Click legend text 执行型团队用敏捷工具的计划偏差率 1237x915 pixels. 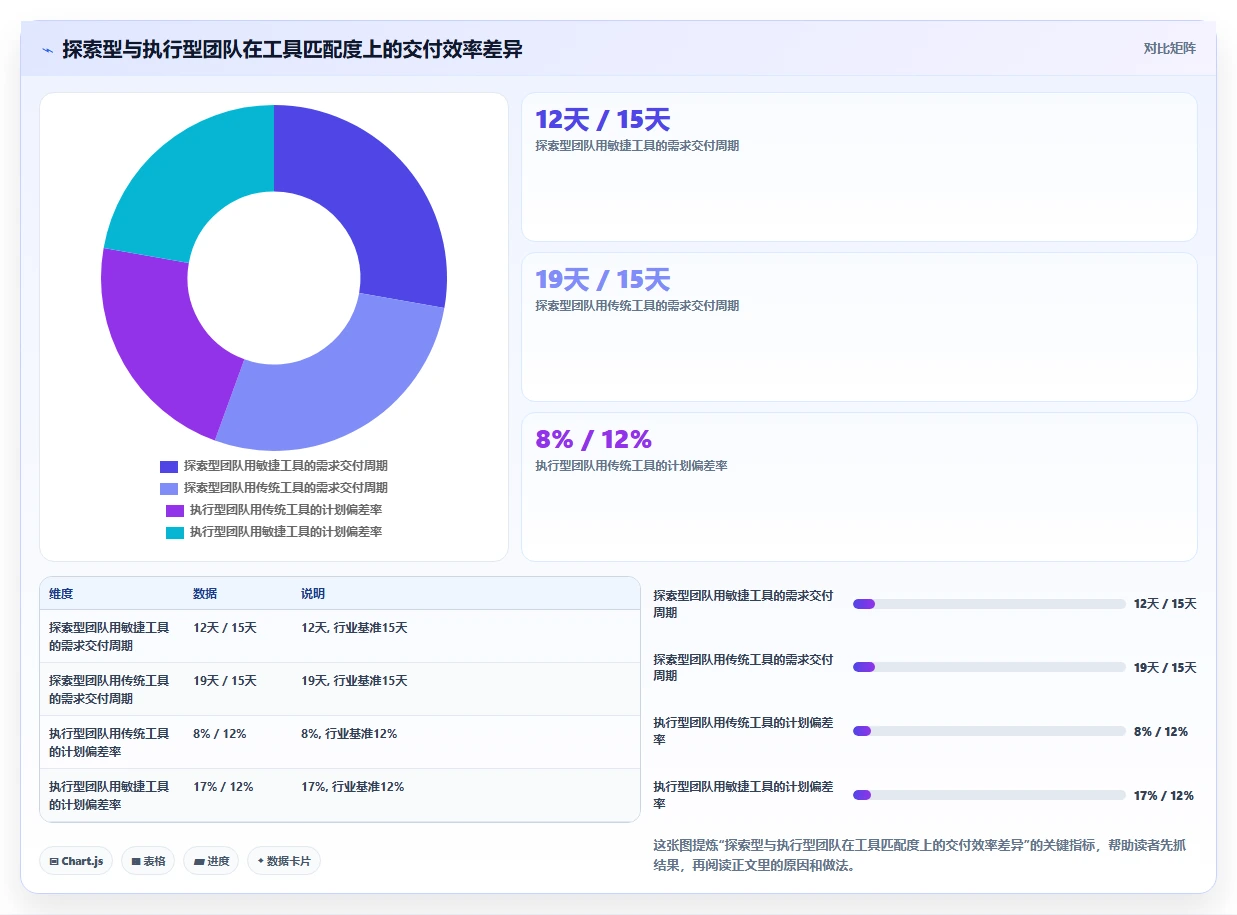(286, 532)
